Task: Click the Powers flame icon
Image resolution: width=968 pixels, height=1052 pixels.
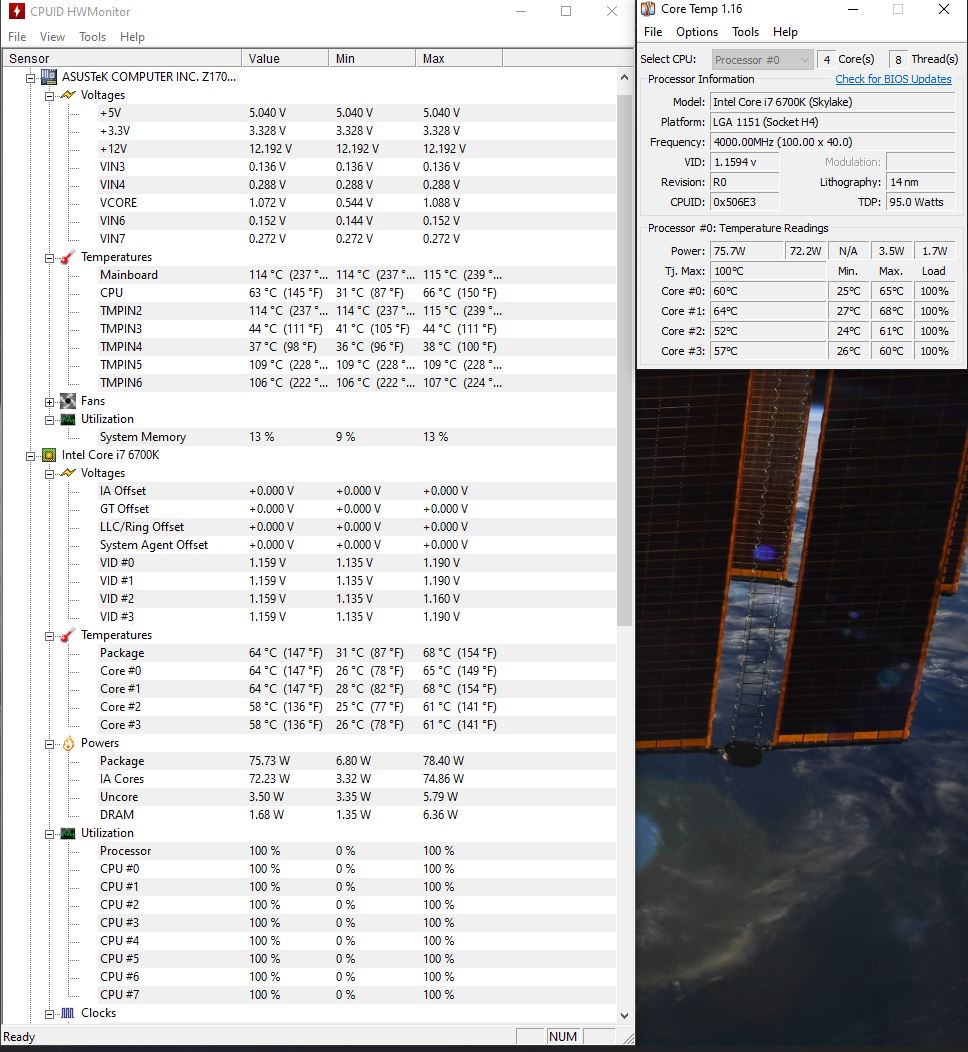Action: click(68, 743)
